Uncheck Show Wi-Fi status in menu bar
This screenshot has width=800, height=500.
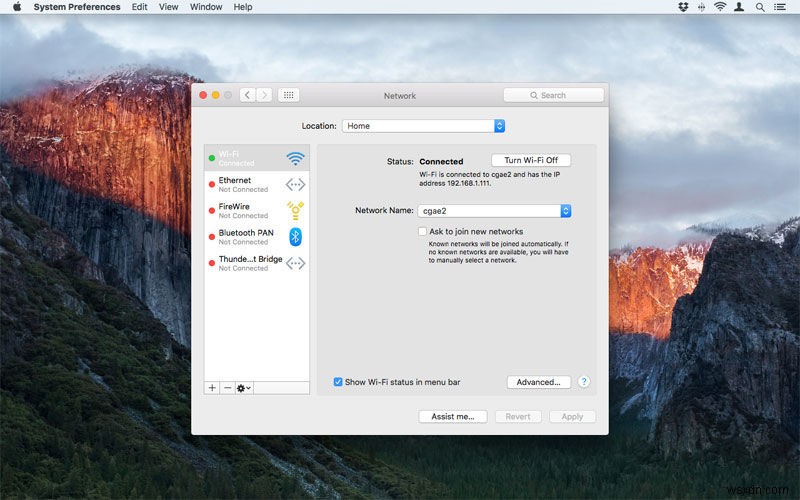pyautogui.click(x=338, y=382)
